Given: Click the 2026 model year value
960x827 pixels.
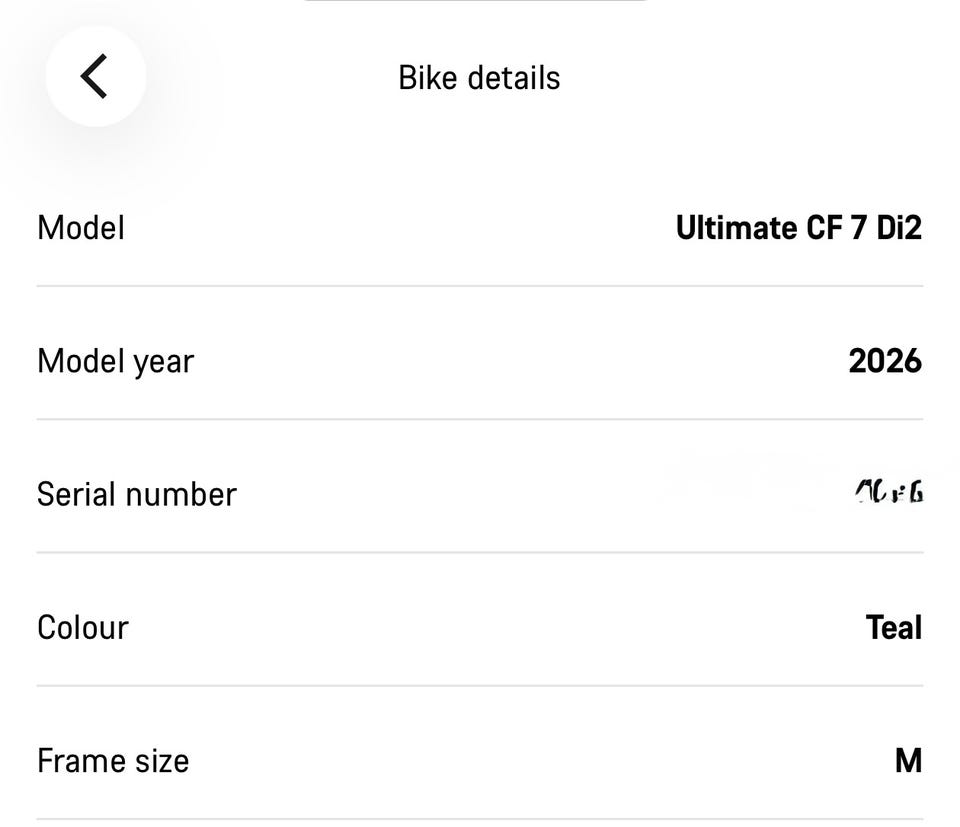Looking at the screenshot, I should 884,361.
